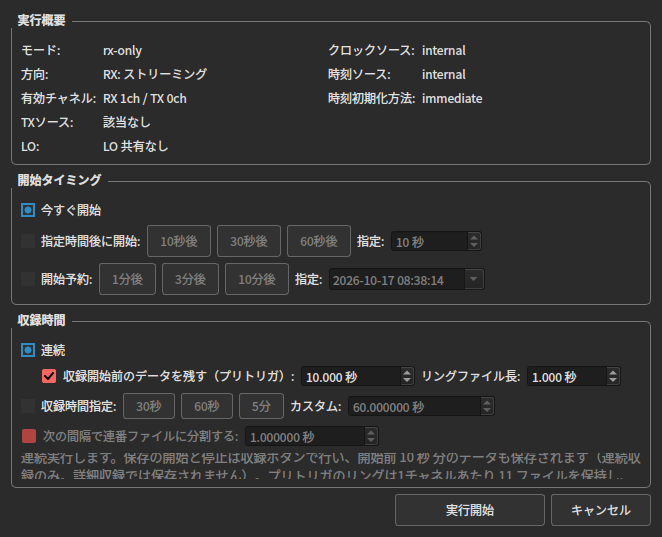The image size is (662, 537).
Task: Click the RX: ストリーミング direction value
Action: tap(155, 74)
